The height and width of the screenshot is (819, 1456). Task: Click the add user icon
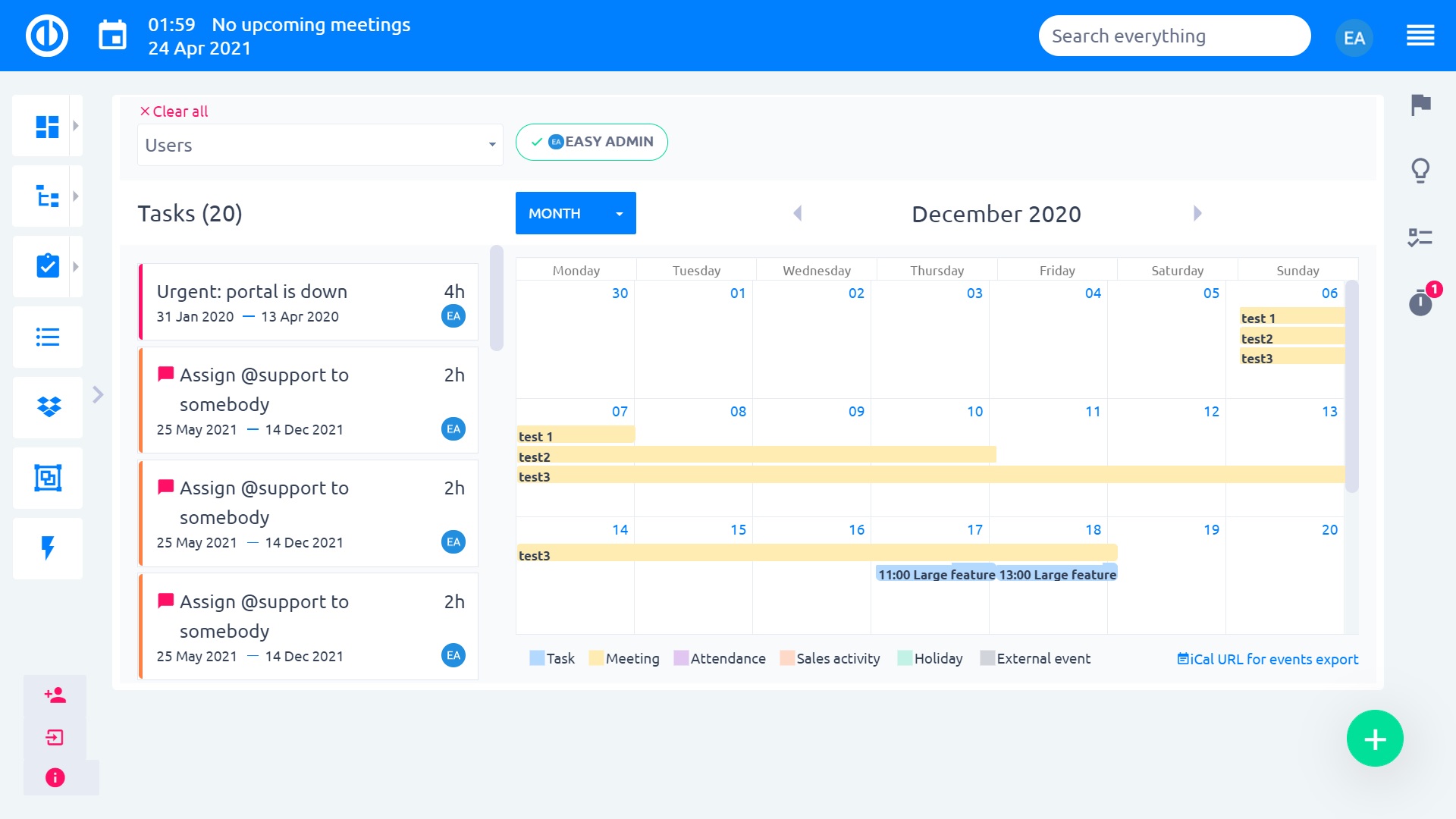[55, 695]
